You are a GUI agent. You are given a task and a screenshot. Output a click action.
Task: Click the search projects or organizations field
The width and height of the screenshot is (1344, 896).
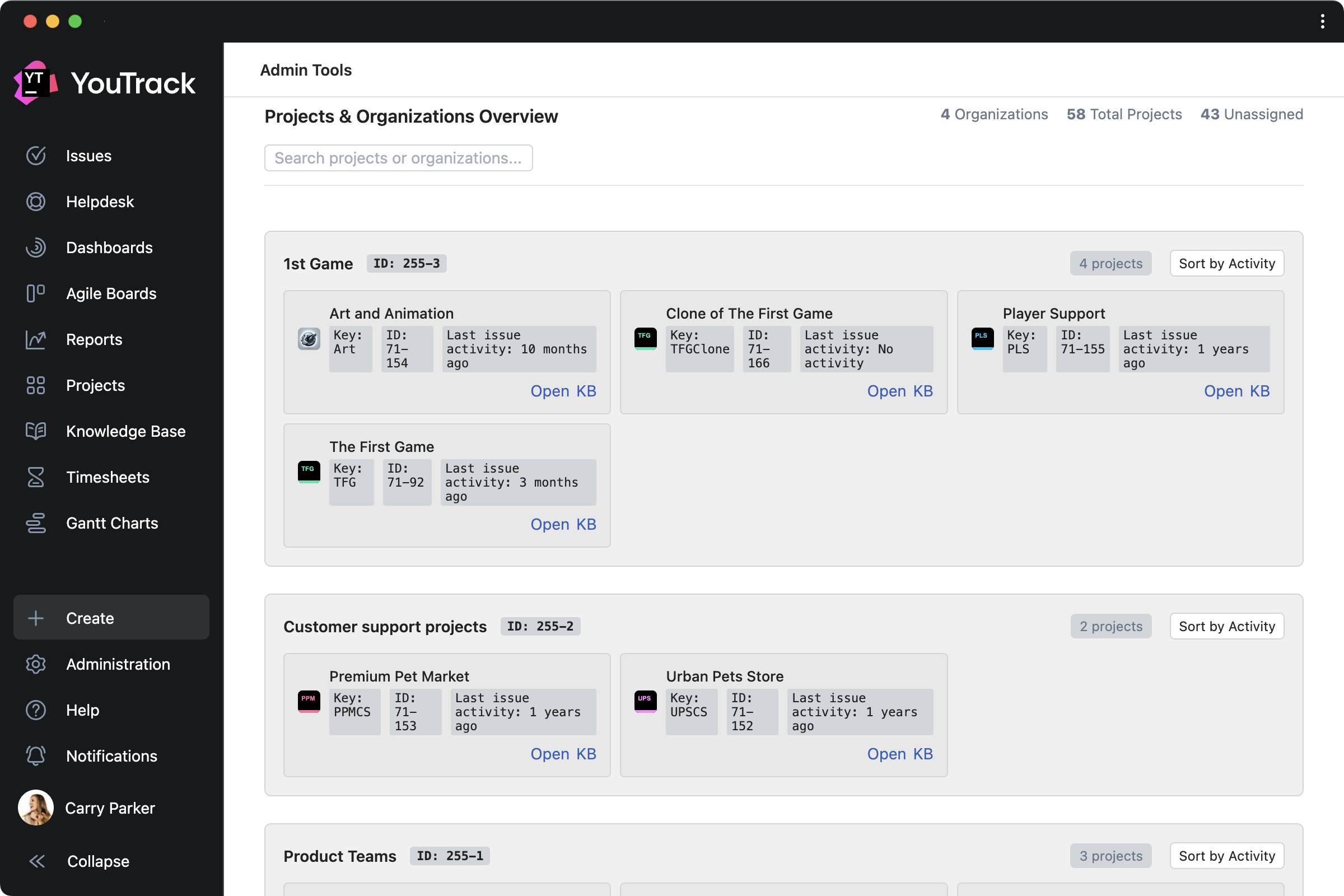398,158
